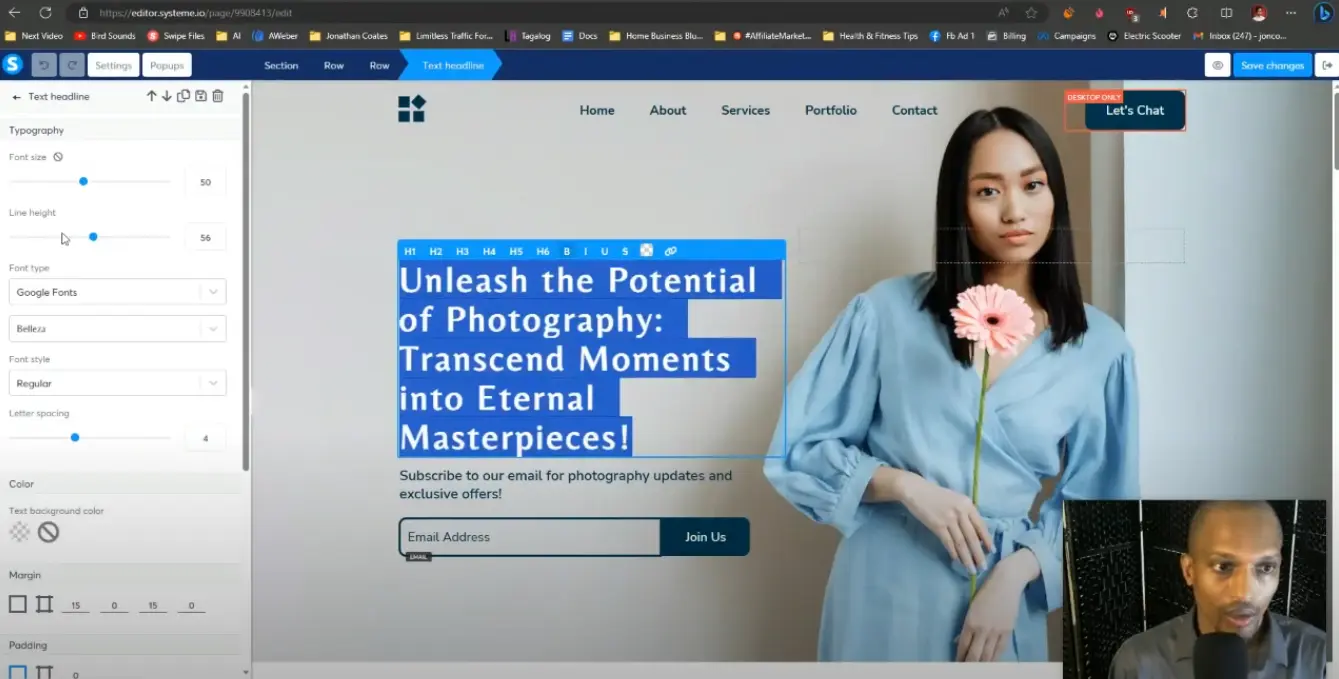
Task: Move the element up with the arrow icon
Action: pyautogui.click(x=151, y=96)
